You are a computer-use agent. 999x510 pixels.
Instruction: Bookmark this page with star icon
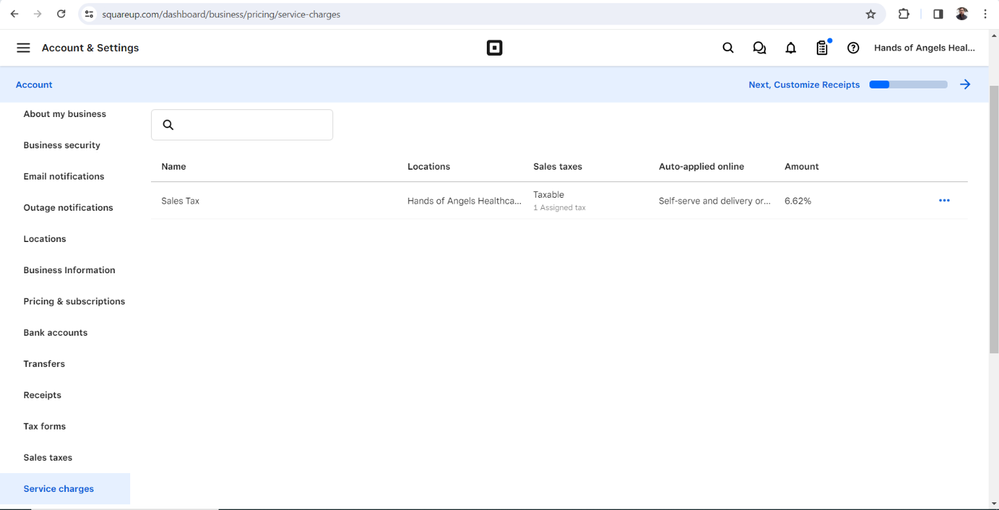click(870, 14)
